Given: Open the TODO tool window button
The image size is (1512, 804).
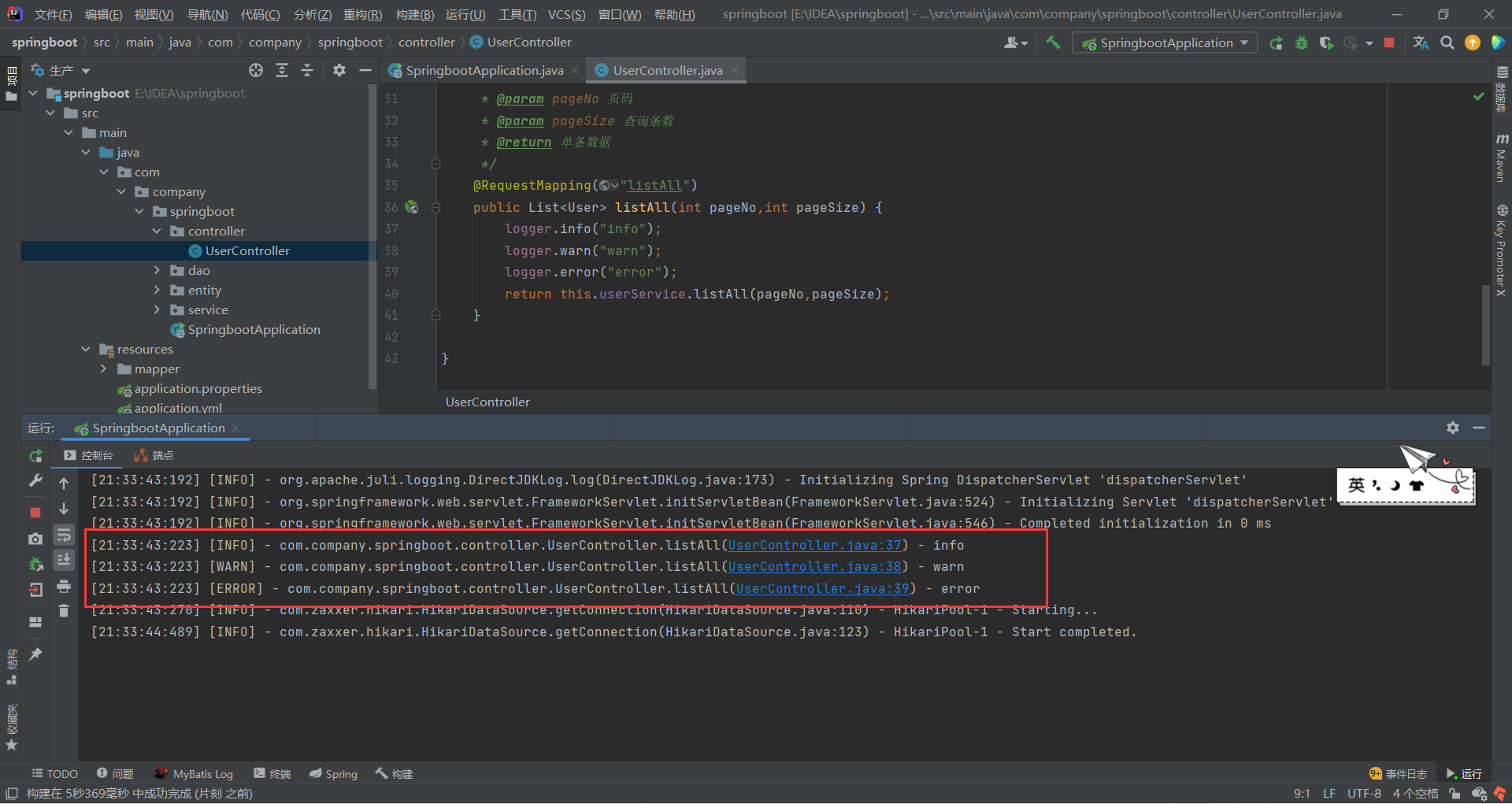Looking at the screenshot, I should [x=54, y=773].
